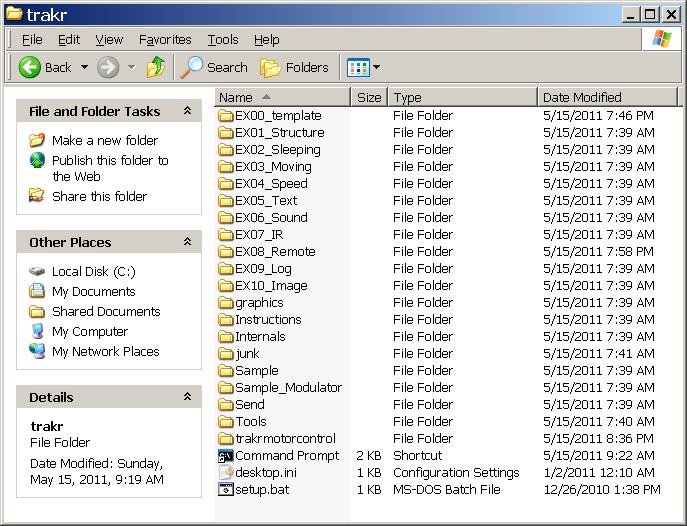Select the setup.bat batch file icon
Viewport: 687px width, 526px height.
pos(226,490)
